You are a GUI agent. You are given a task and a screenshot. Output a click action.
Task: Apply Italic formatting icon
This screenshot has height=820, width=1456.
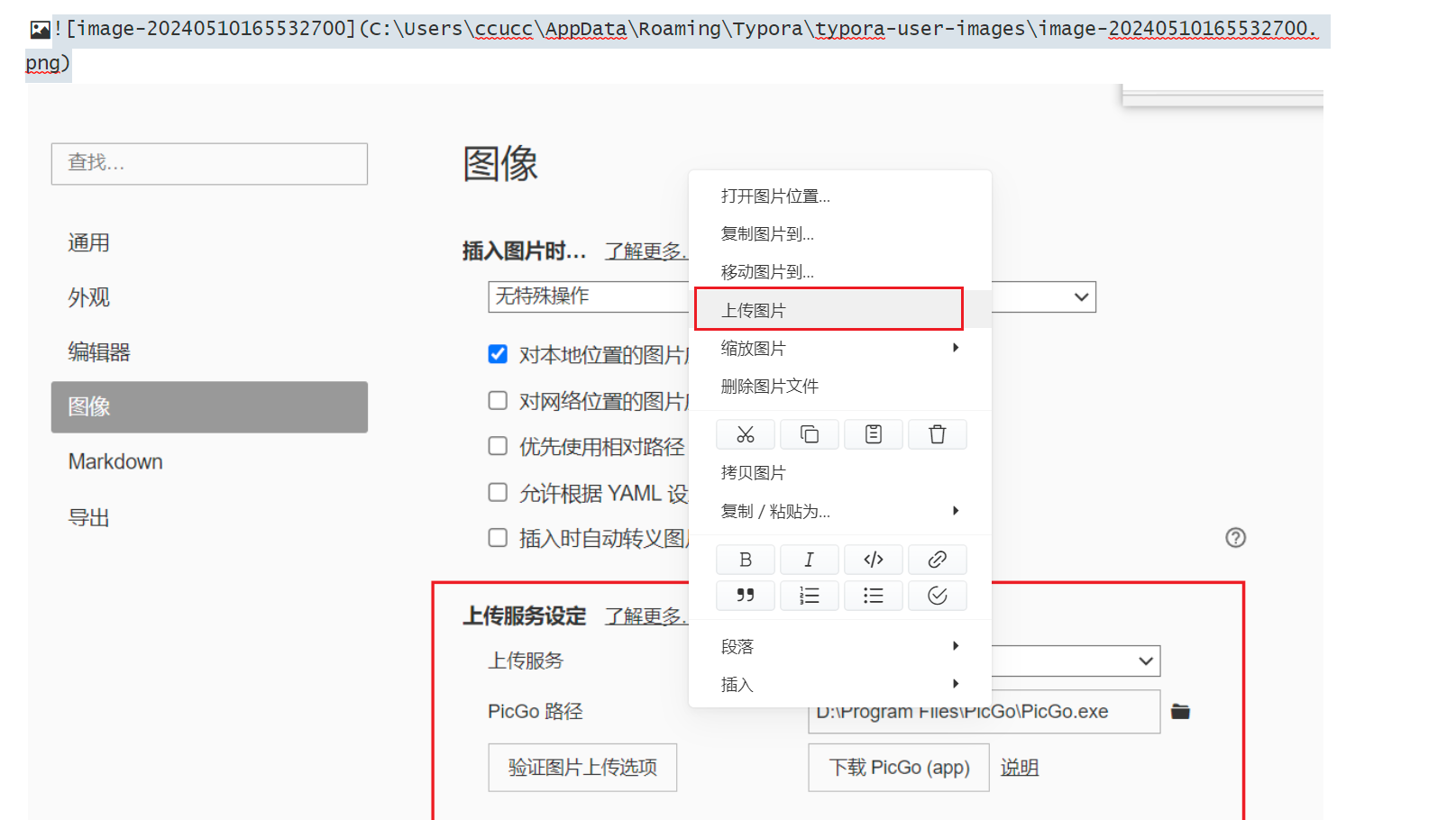(x=810, y=560)
